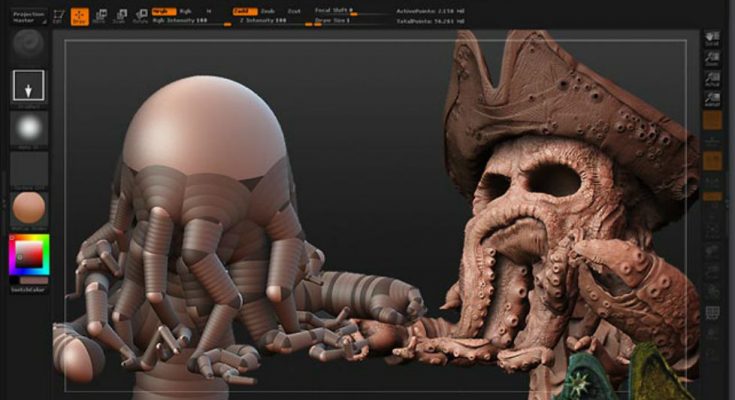Adjust the Draw Size slider

click(352, 21)
